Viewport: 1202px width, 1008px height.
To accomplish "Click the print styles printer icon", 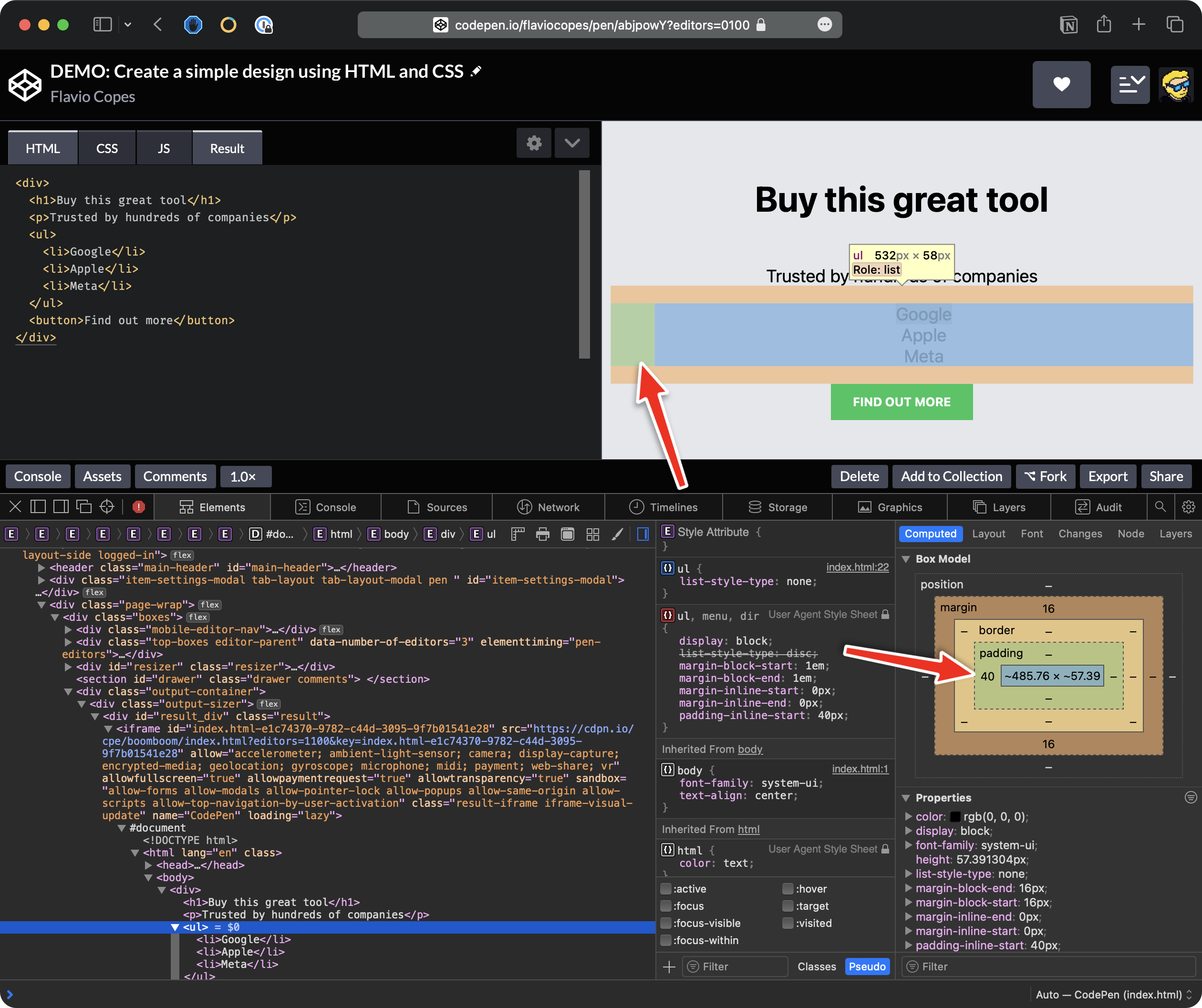I will (x=543, y=535).
